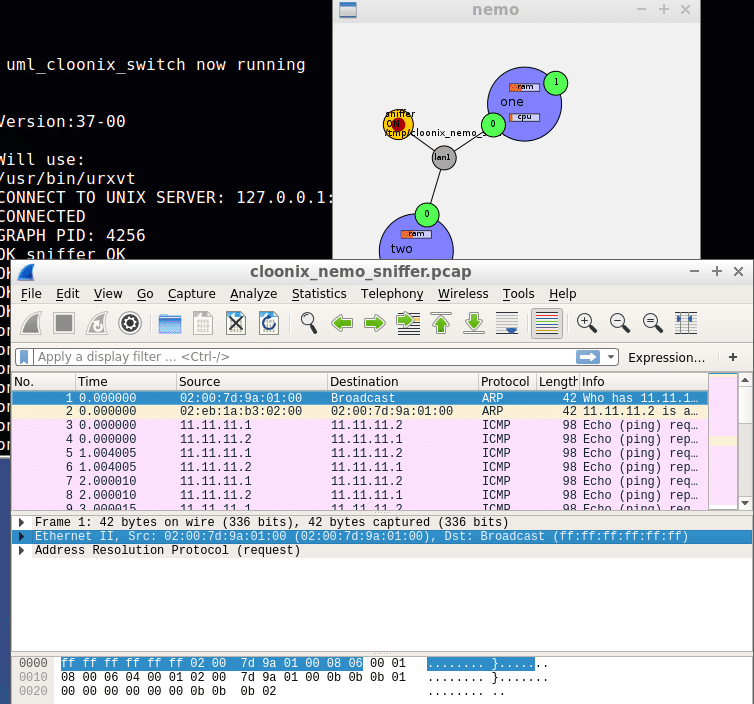Screen dimensions: 754x704
Task: Go to next packet green arrow
Action: (x=375, y=323)
